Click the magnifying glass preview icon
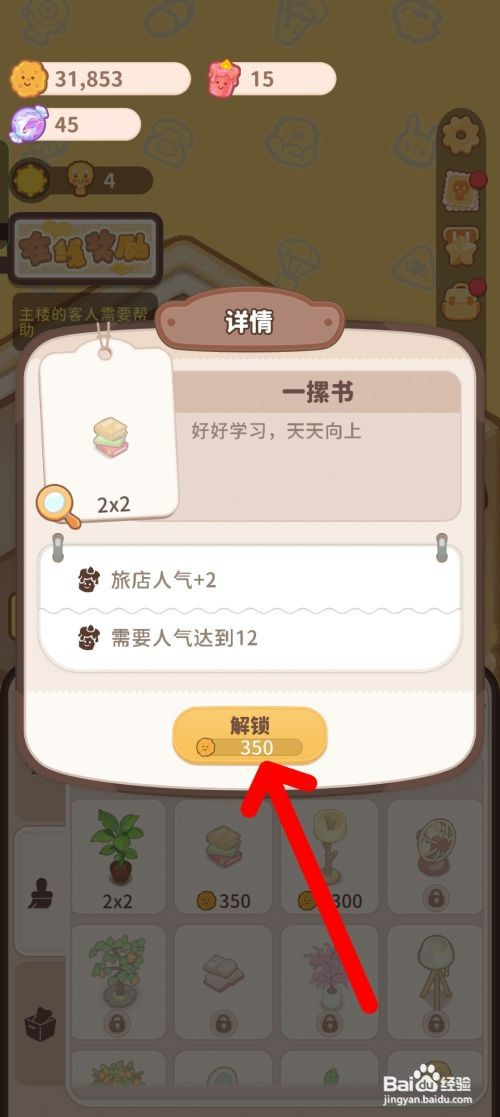The width and height of the screenshot is (500, 1117). (58, 506)
